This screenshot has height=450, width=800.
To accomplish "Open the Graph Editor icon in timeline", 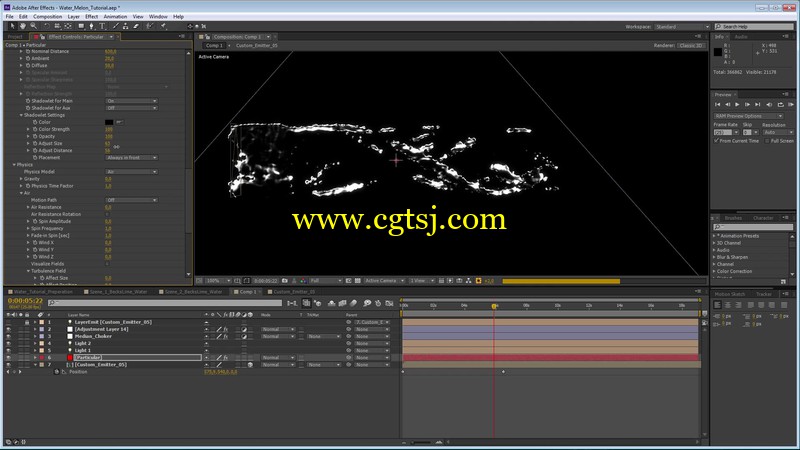I will tap(389, 303).
